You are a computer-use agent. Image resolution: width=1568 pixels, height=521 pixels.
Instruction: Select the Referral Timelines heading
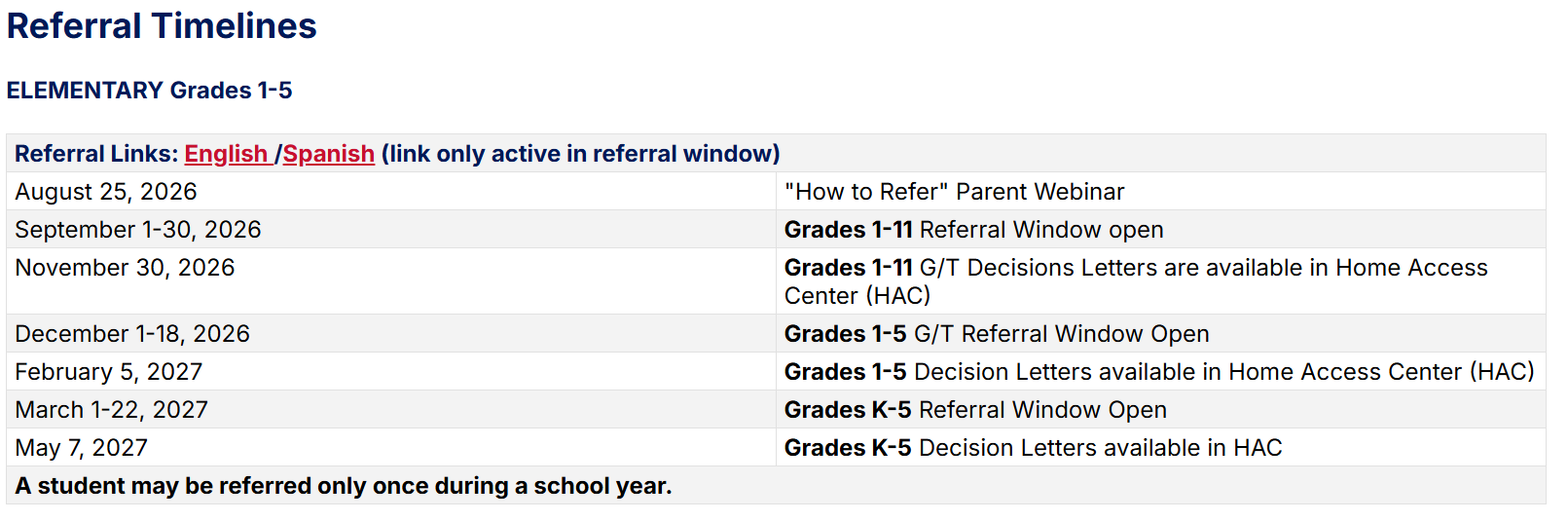(162, 26)
